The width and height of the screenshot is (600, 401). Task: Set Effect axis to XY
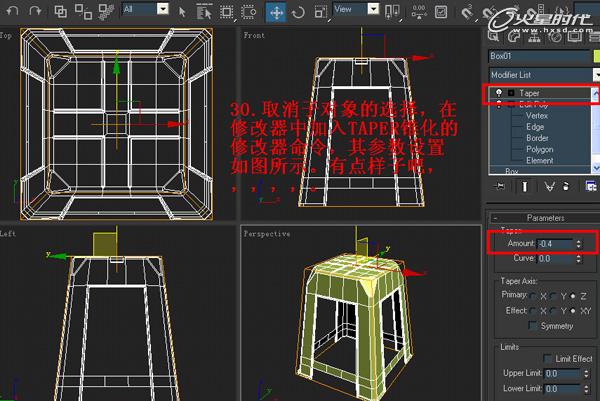click(x=573, y=311)
